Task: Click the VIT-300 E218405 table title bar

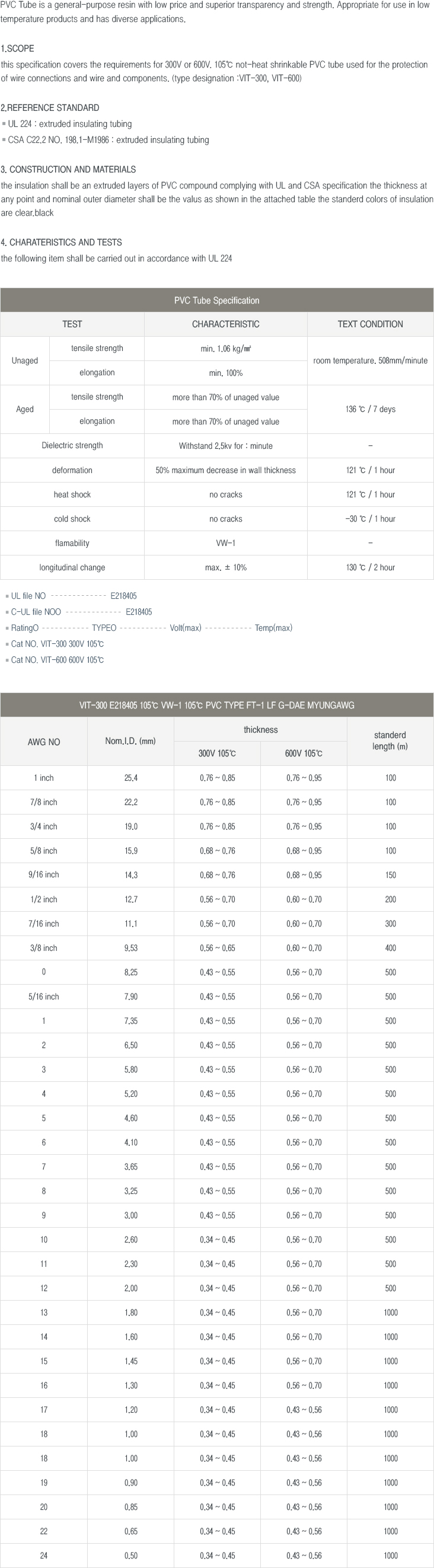Action: [216, 705]
